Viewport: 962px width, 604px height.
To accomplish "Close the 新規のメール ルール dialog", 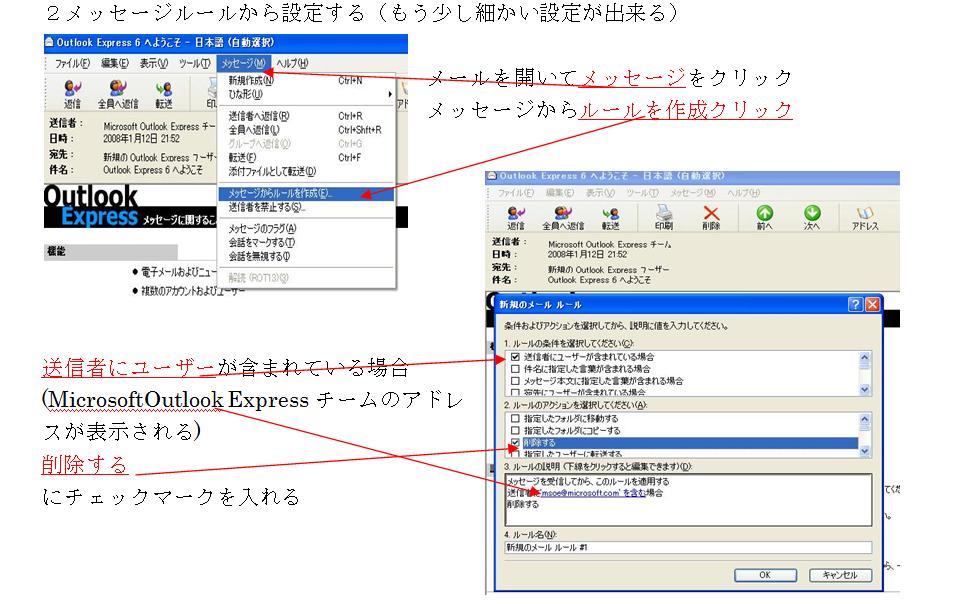I will click(x=872, y=304).
